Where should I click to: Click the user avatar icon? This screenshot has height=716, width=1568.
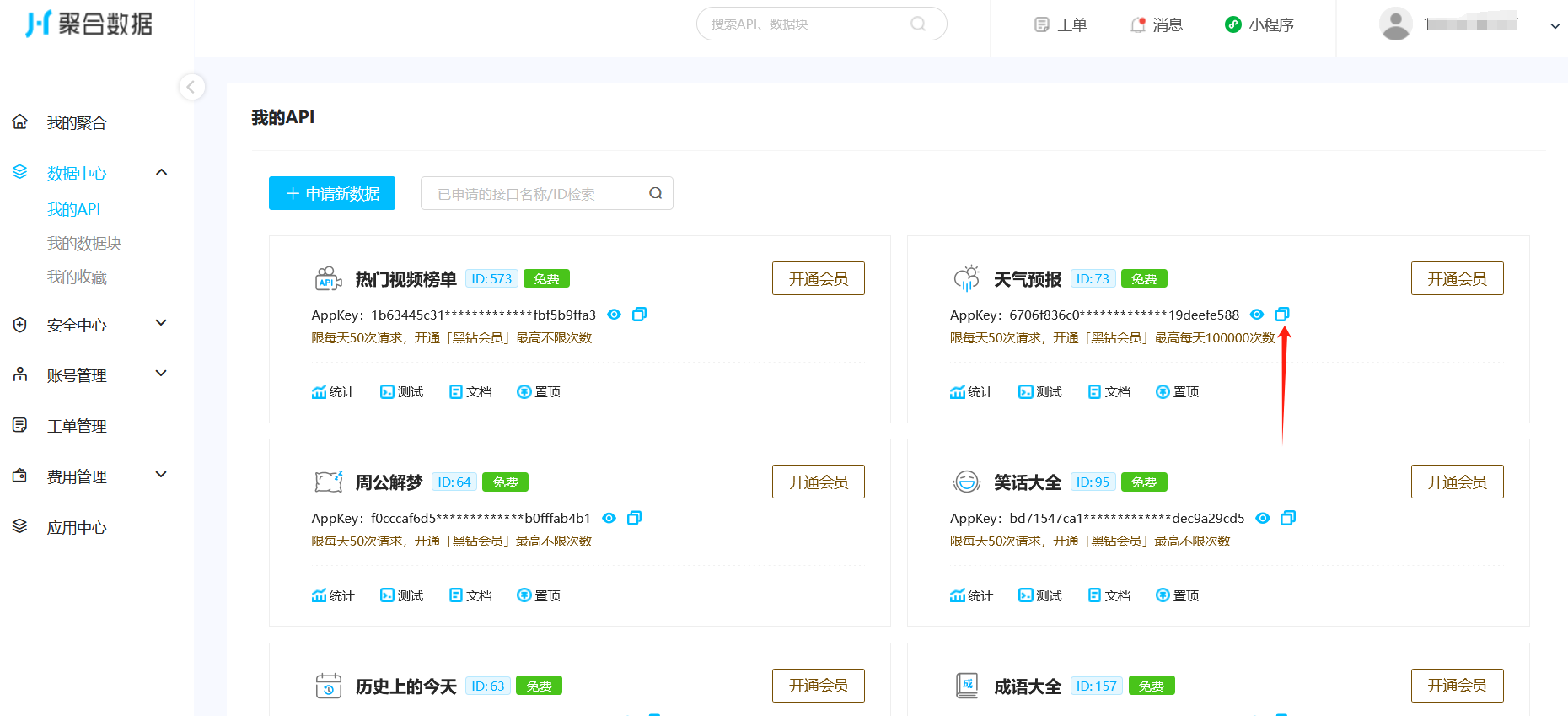(x=1395, y=24)
